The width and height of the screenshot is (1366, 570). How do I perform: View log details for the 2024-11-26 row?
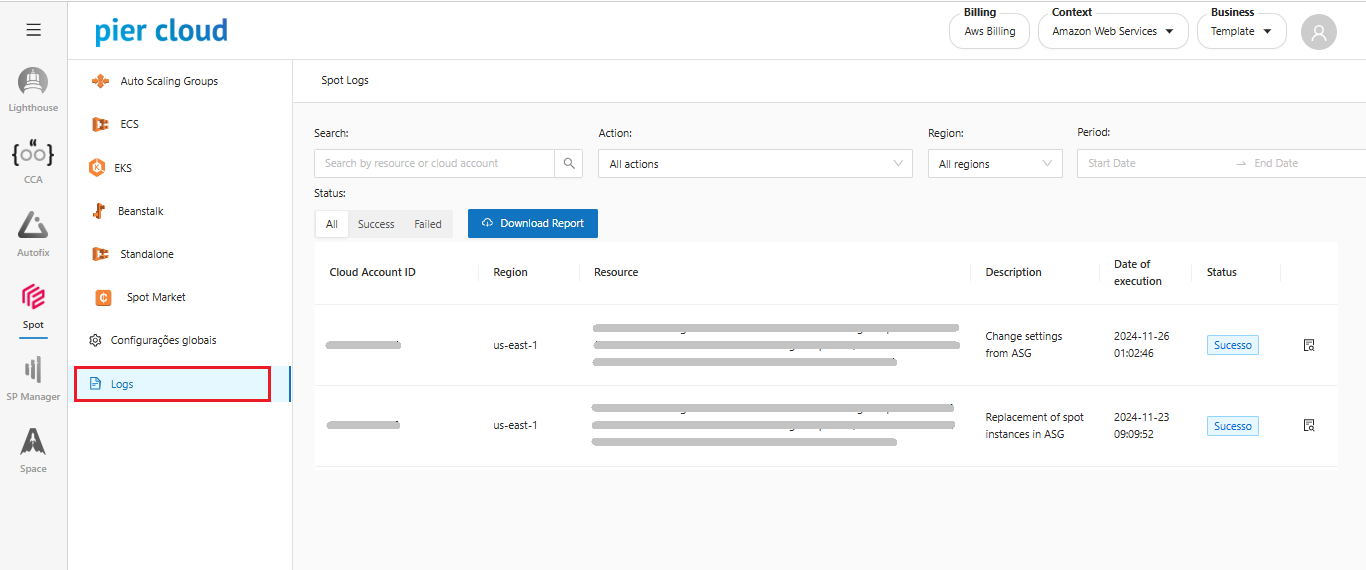coord(1309,345)
